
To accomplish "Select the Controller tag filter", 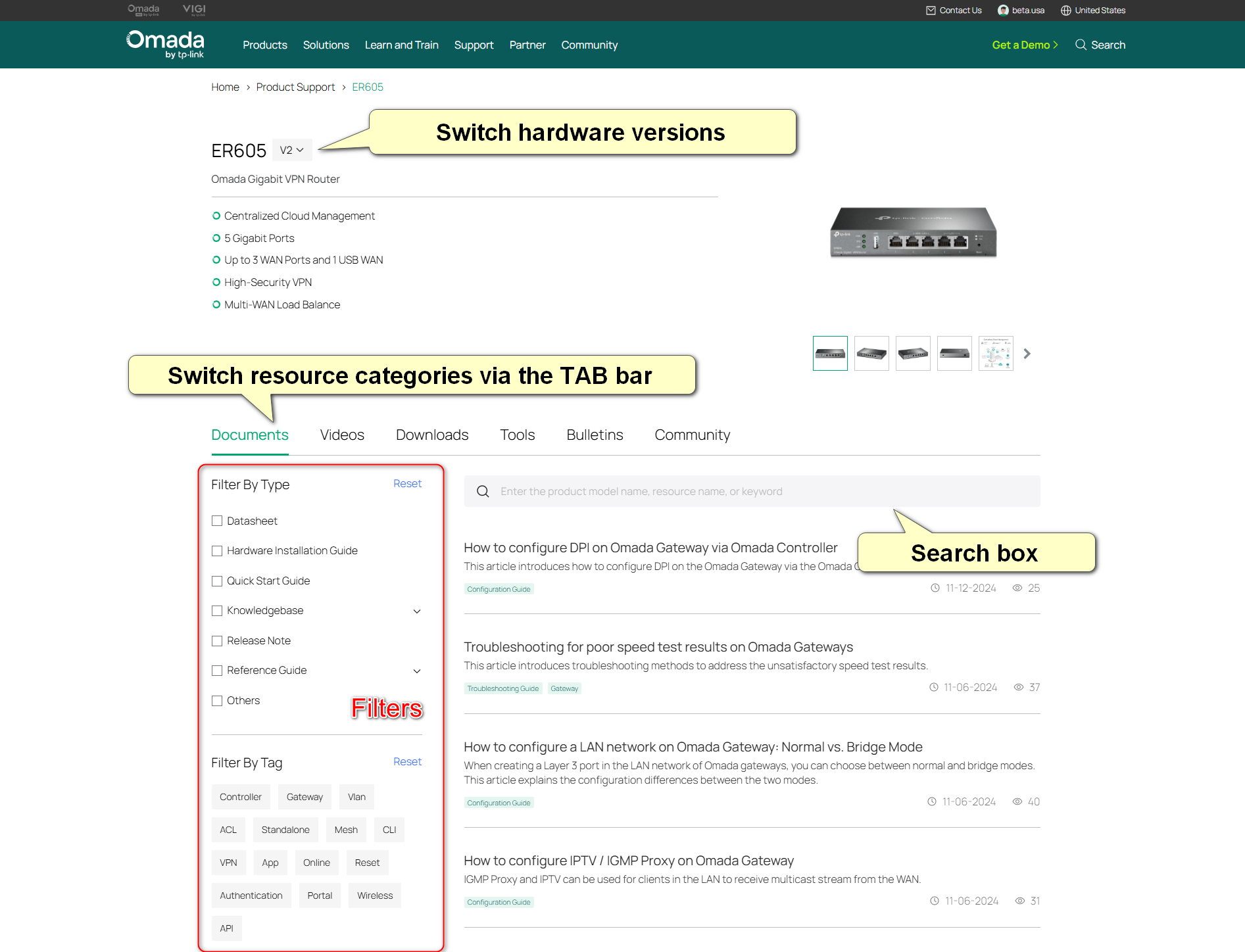I will point(241,797).
